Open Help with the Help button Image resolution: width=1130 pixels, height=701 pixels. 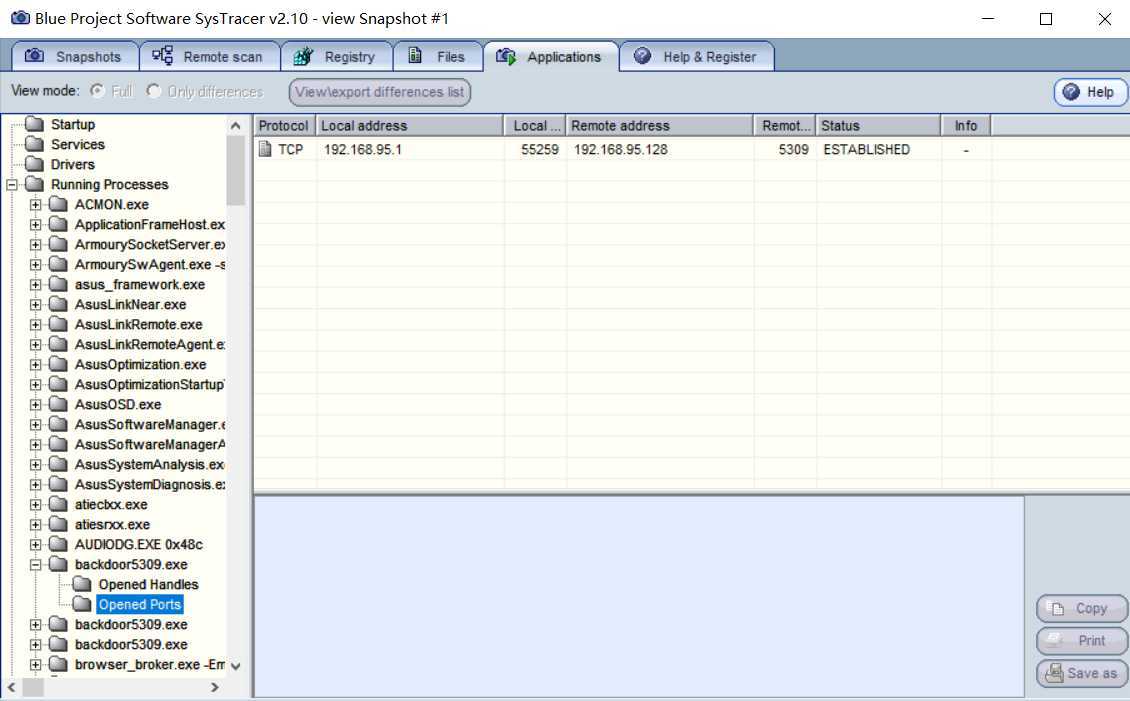[x=1090, y=91]
